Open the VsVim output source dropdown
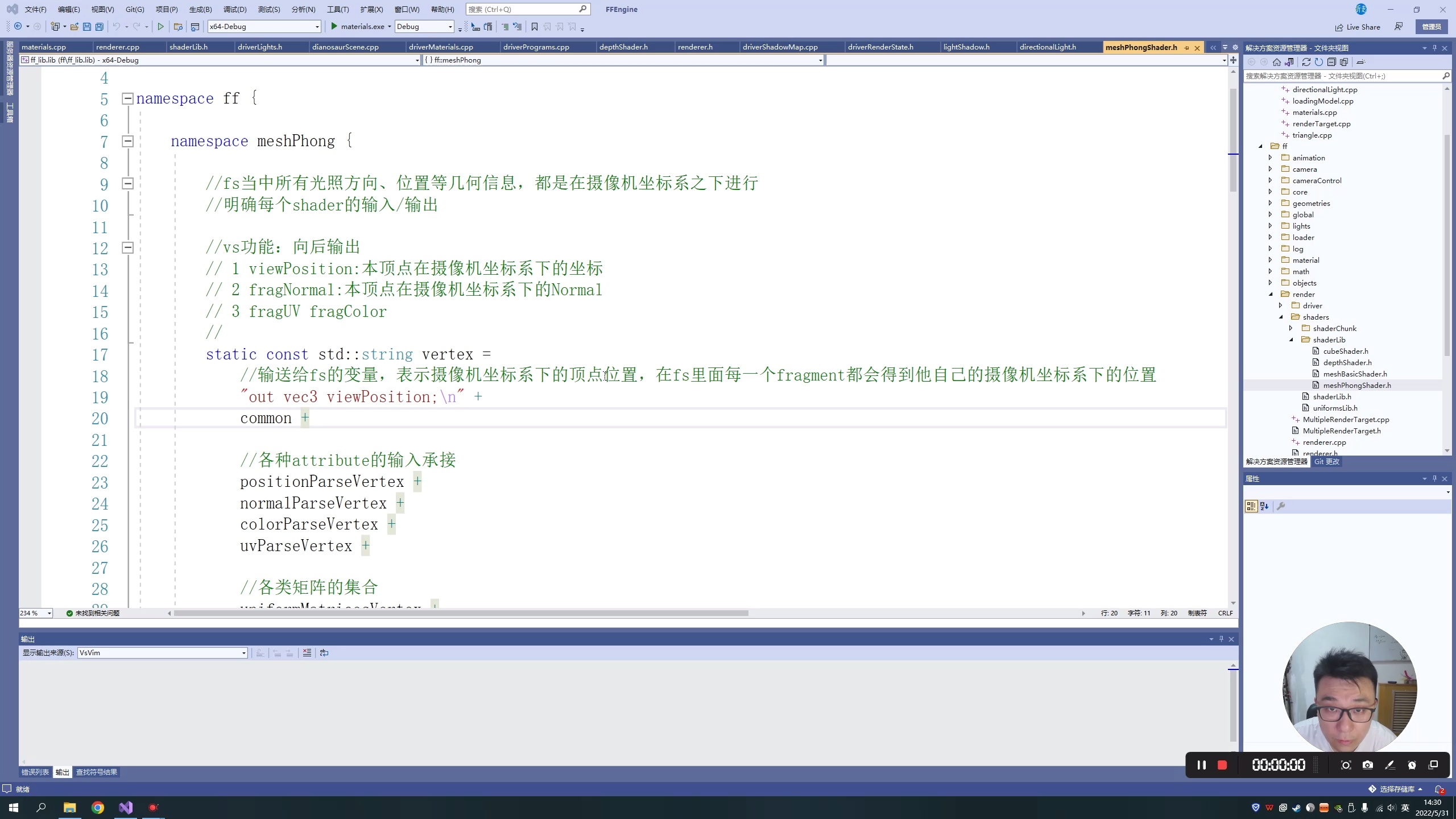 [244, 653]
